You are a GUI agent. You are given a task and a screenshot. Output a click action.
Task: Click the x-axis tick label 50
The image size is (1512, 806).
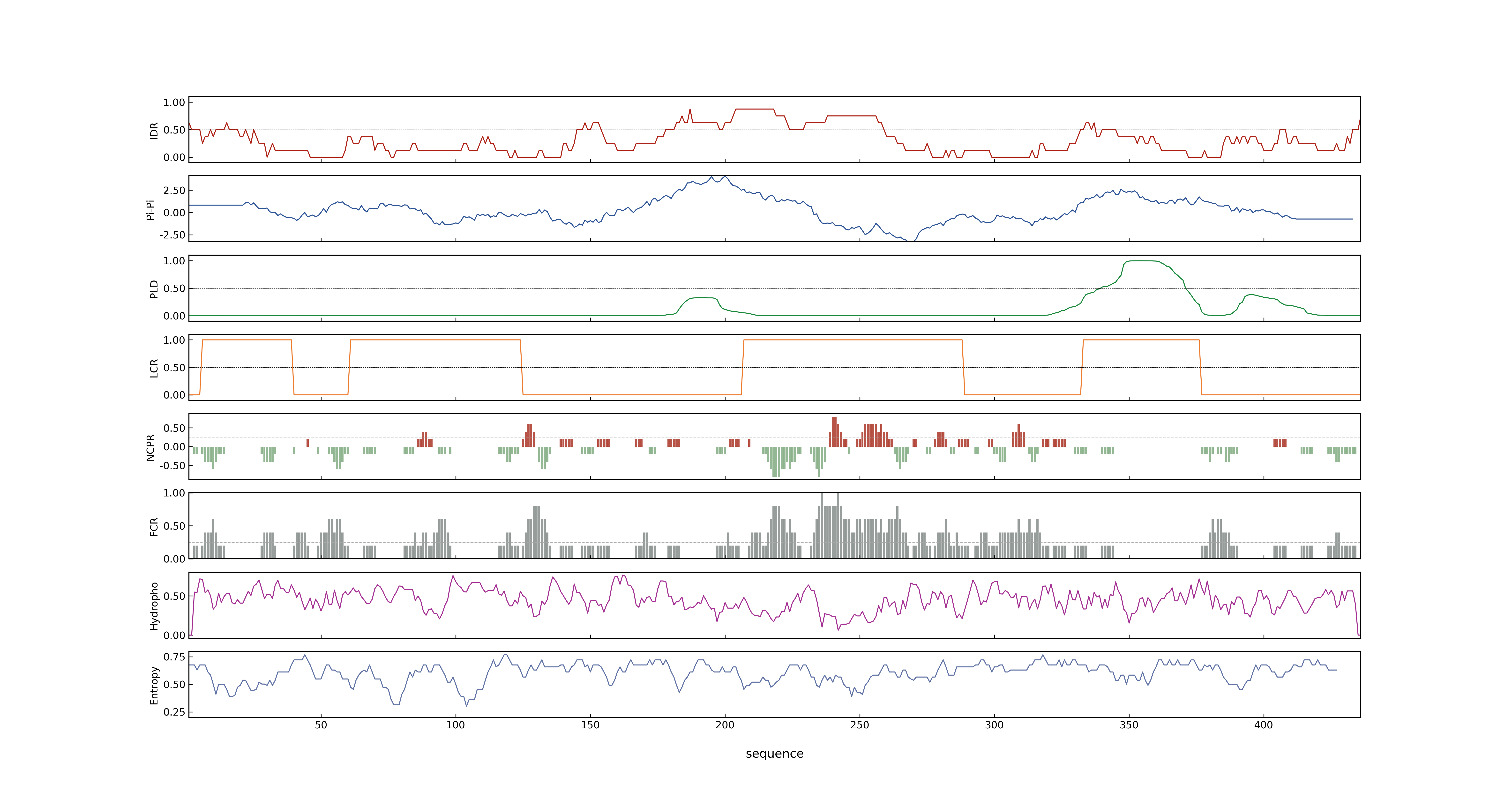click(321, 725)
